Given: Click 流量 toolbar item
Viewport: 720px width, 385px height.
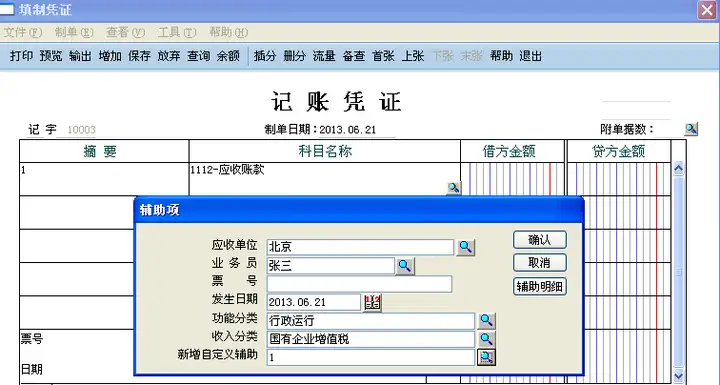Looking at the screenshot, I should [324, 56].
